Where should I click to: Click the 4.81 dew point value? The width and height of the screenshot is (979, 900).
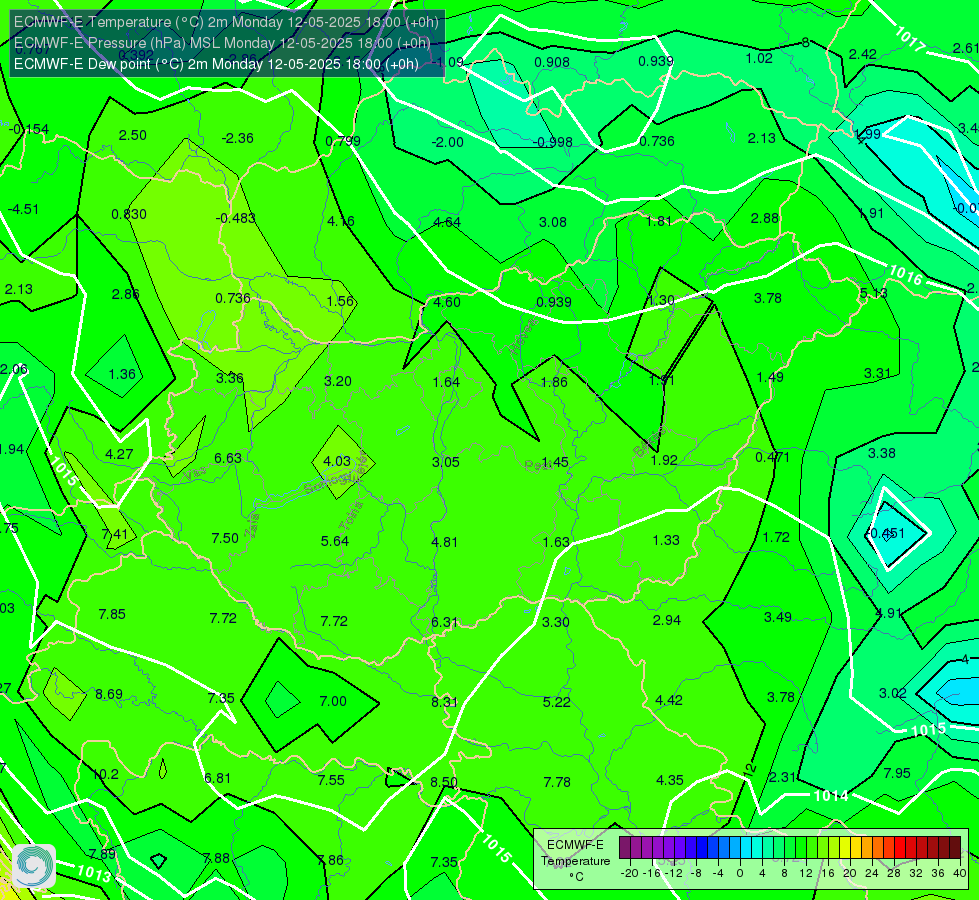pos(445,543)
